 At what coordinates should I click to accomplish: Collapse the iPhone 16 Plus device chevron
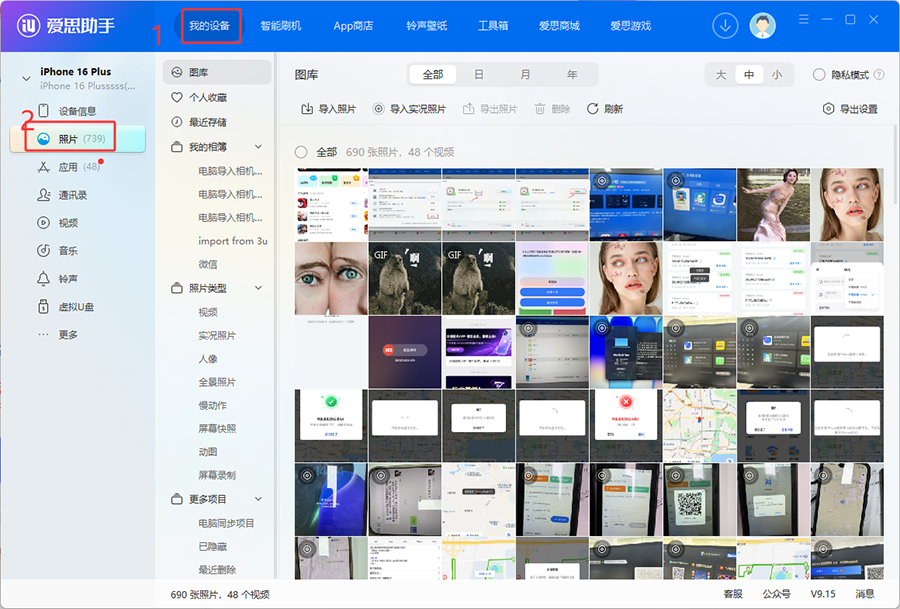(x=26, y=79)
